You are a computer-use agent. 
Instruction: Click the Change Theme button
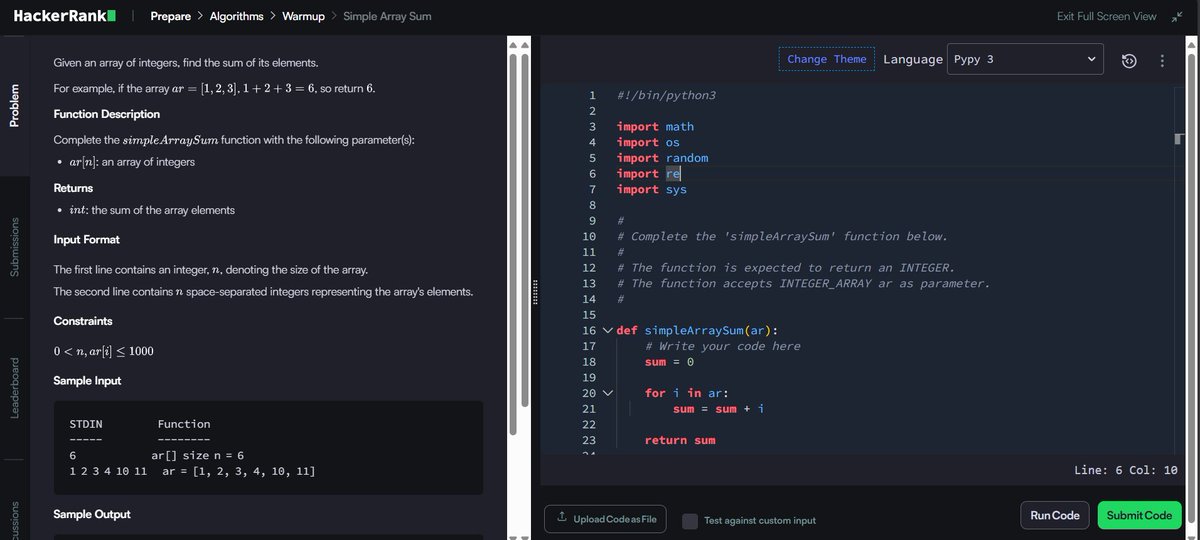point(826,59)
